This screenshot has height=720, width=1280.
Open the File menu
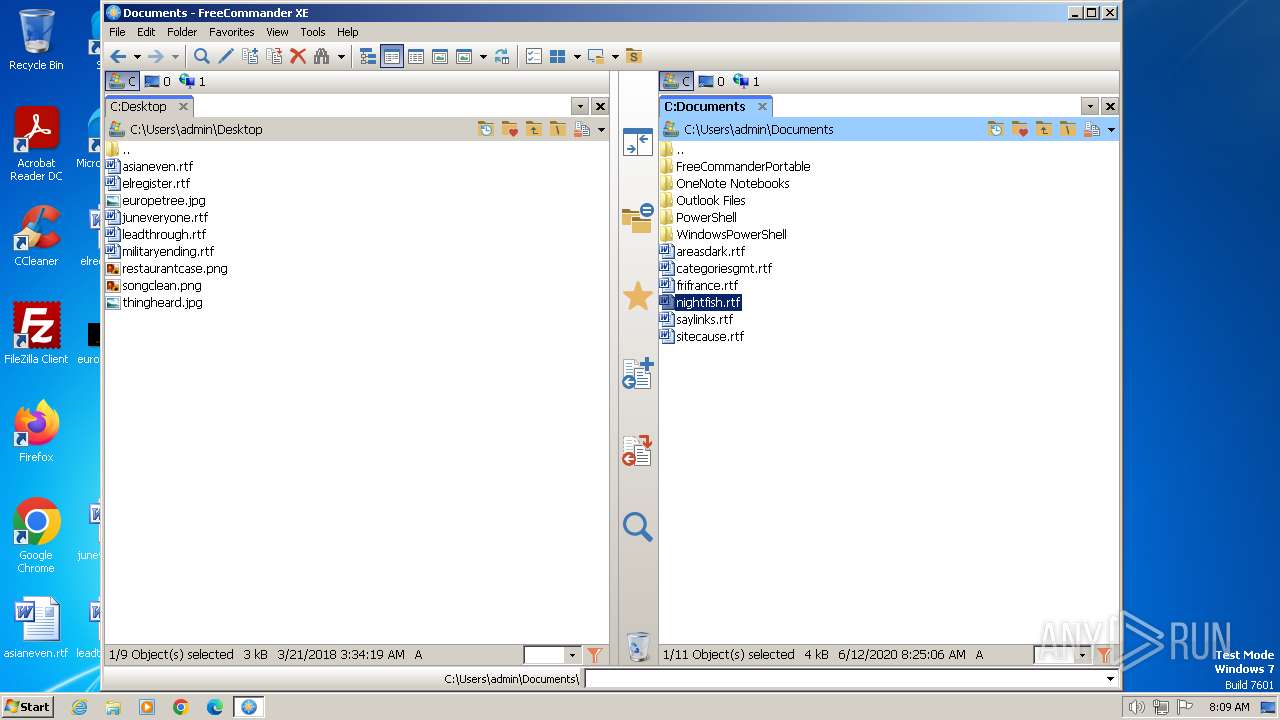tap(117, 32)
